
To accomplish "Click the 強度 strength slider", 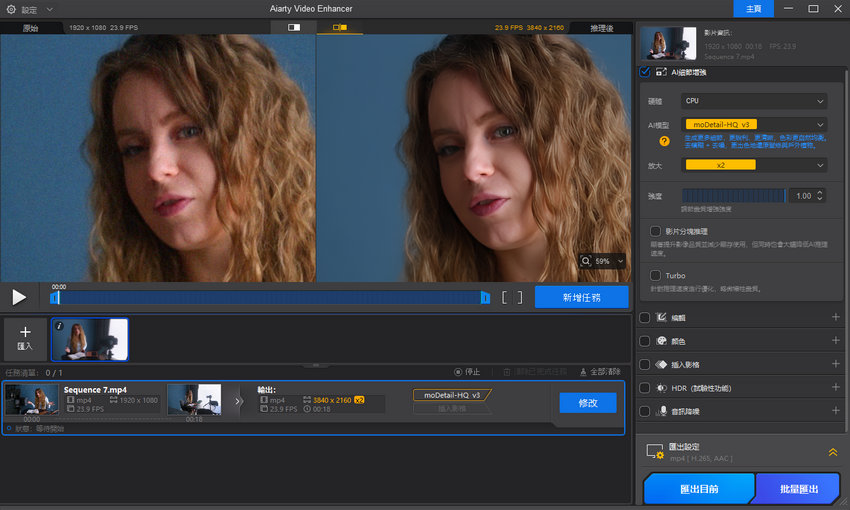I will [733, 196].
